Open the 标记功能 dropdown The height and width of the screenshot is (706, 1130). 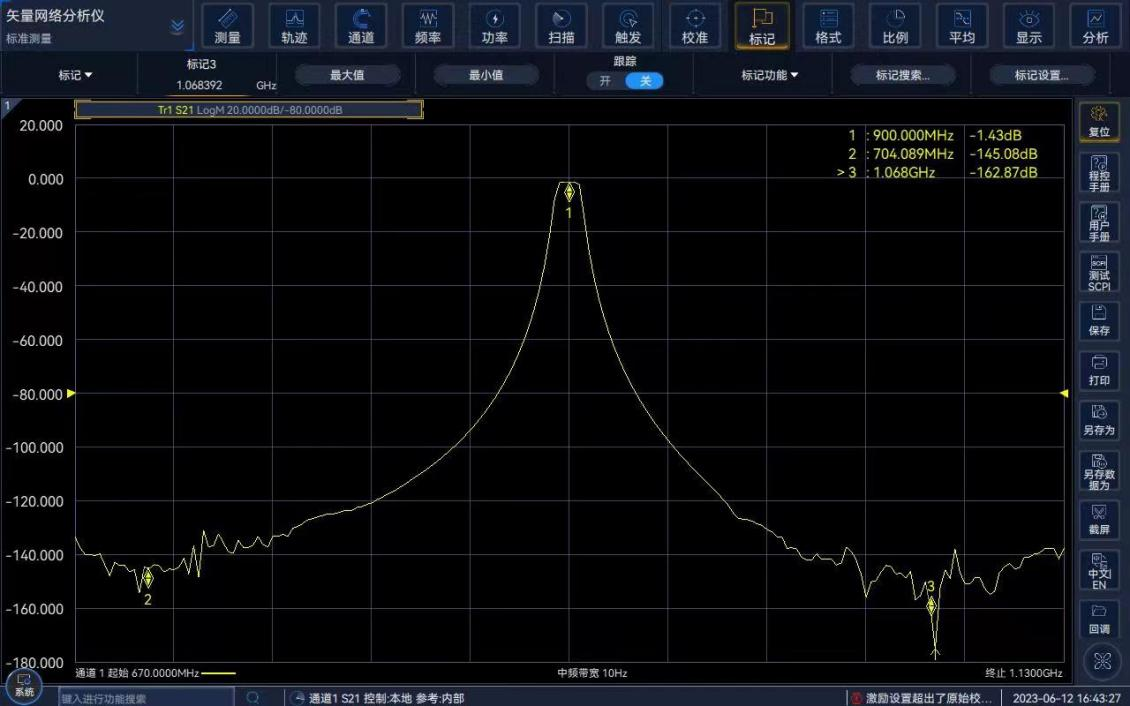(769, 75)
